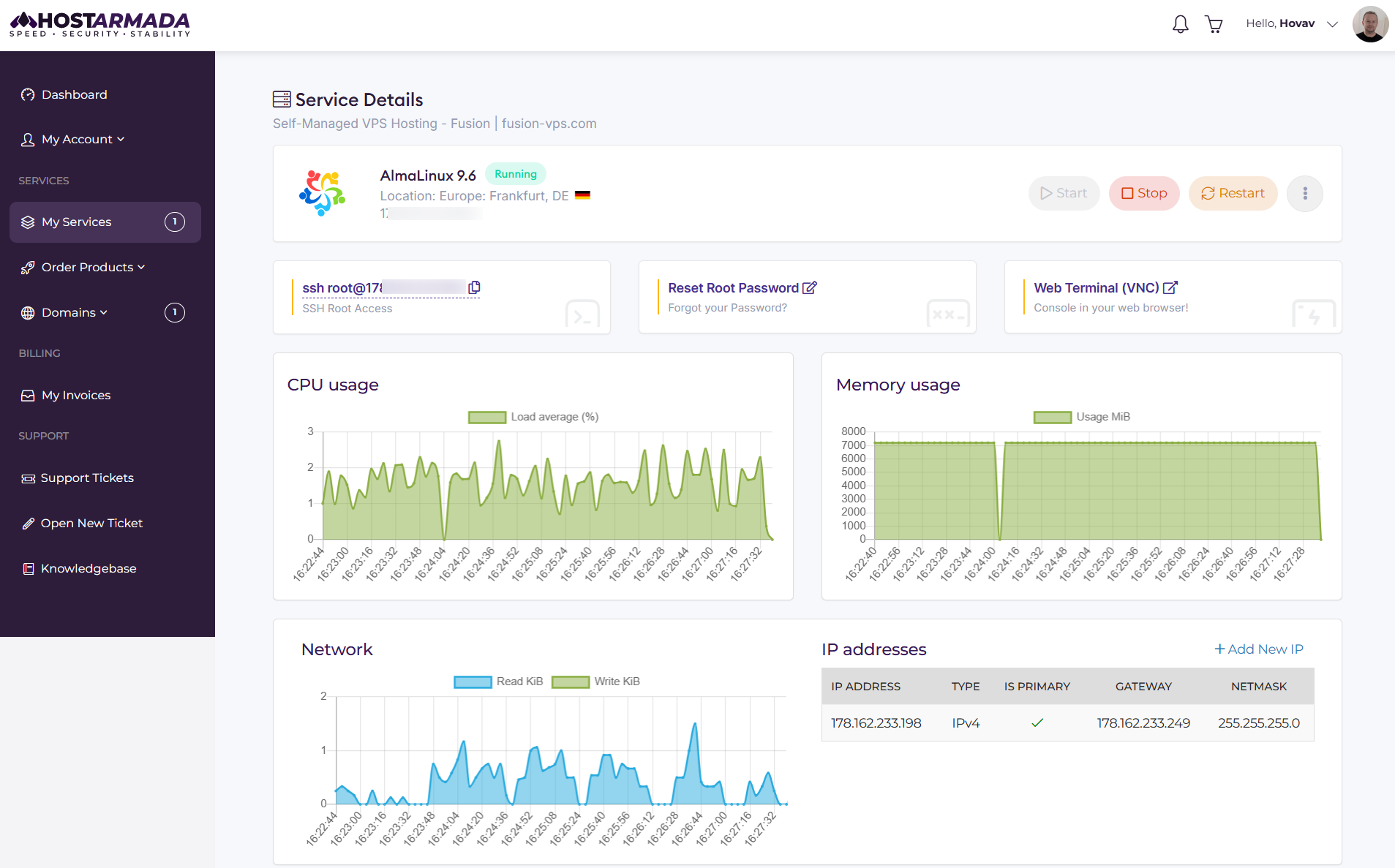This screenshot has width=1395, height=868.
Task: Click the IP ADDRESS column header
Action: pyautogui.click(x=865, y=687)
